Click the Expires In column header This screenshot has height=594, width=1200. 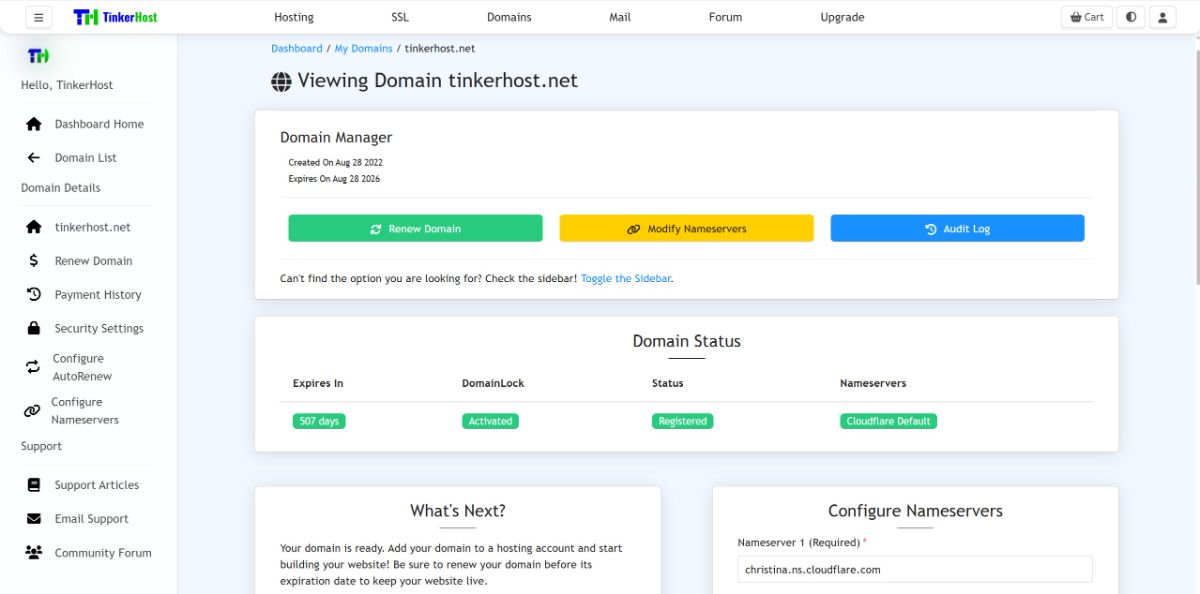click(x=318, y=383)
